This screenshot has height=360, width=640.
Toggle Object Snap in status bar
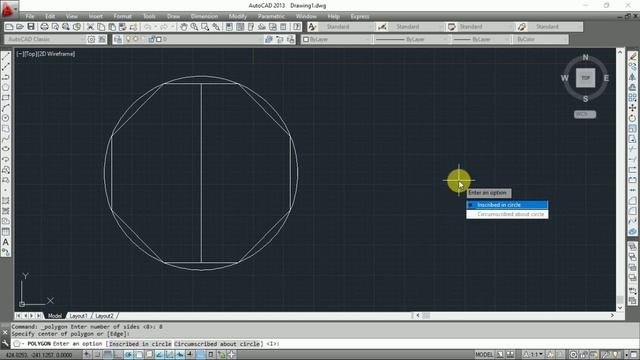click(139, 355)
